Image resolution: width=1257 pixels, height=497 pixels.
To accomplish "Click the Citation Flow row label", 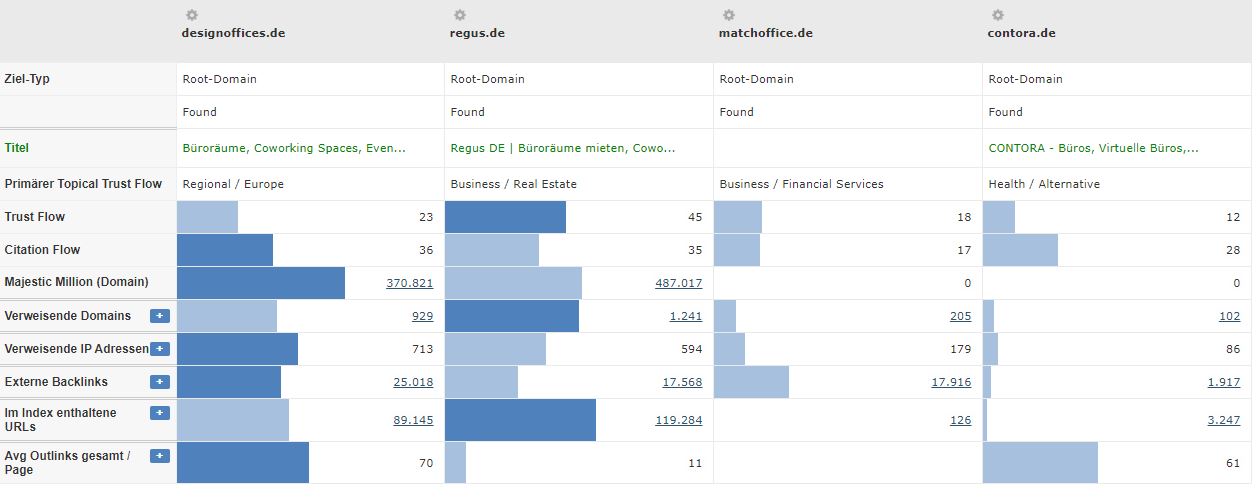I will pos(42,250).
